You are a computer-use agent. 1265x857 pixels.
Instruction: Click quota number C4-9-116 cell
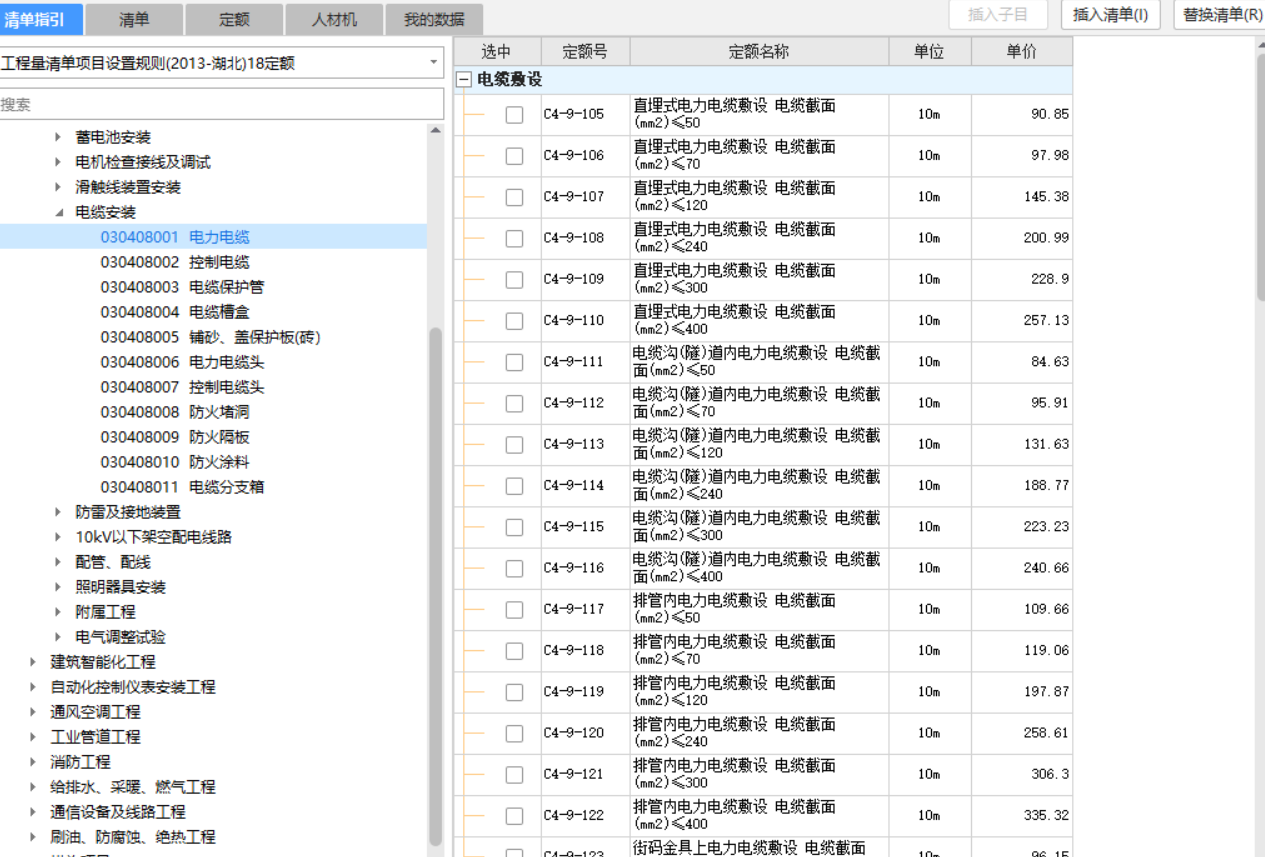(x=585, y=568)
